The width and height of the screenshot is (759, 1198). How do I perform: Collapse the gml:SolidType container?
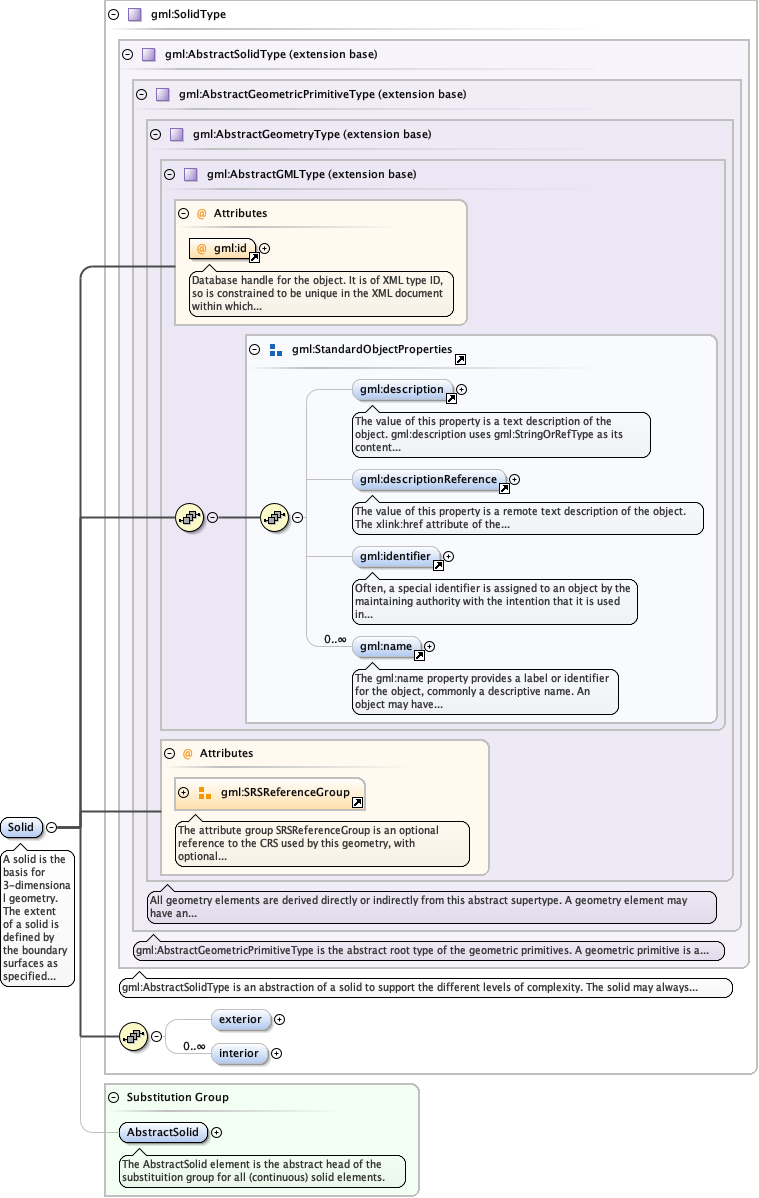(x=113, y=15)
